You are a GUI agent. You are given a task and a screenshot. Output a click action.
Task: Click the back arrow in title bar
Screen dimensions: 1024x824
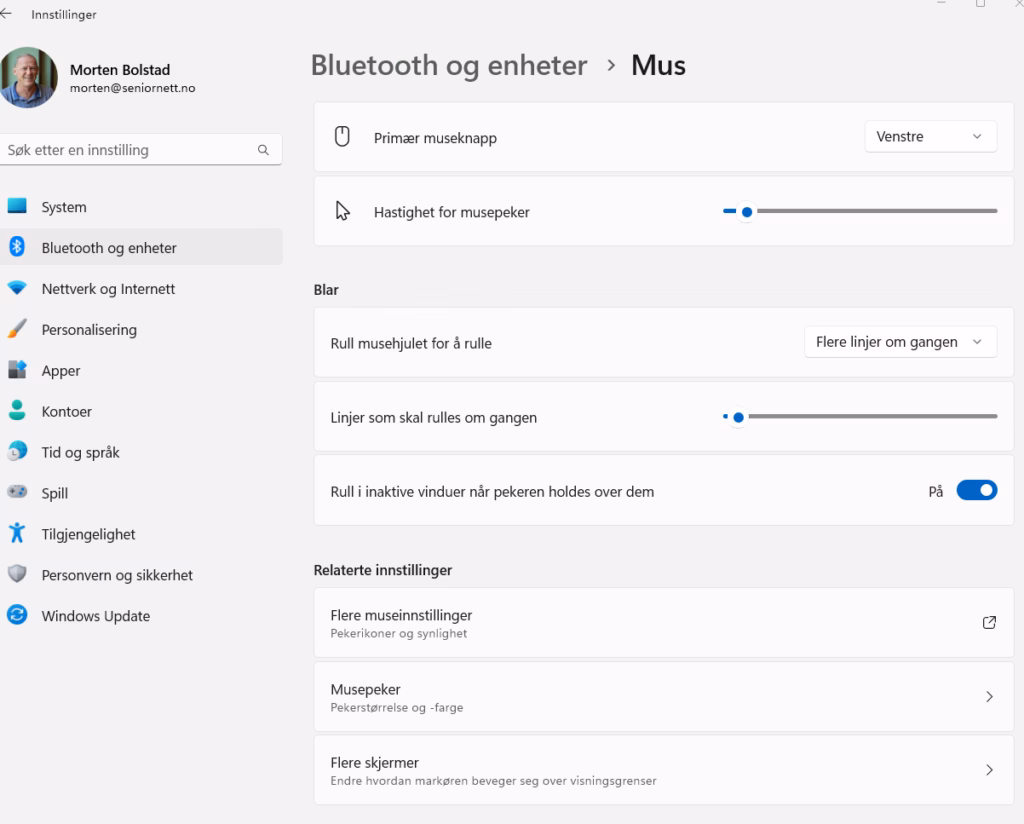pos(7,14)
